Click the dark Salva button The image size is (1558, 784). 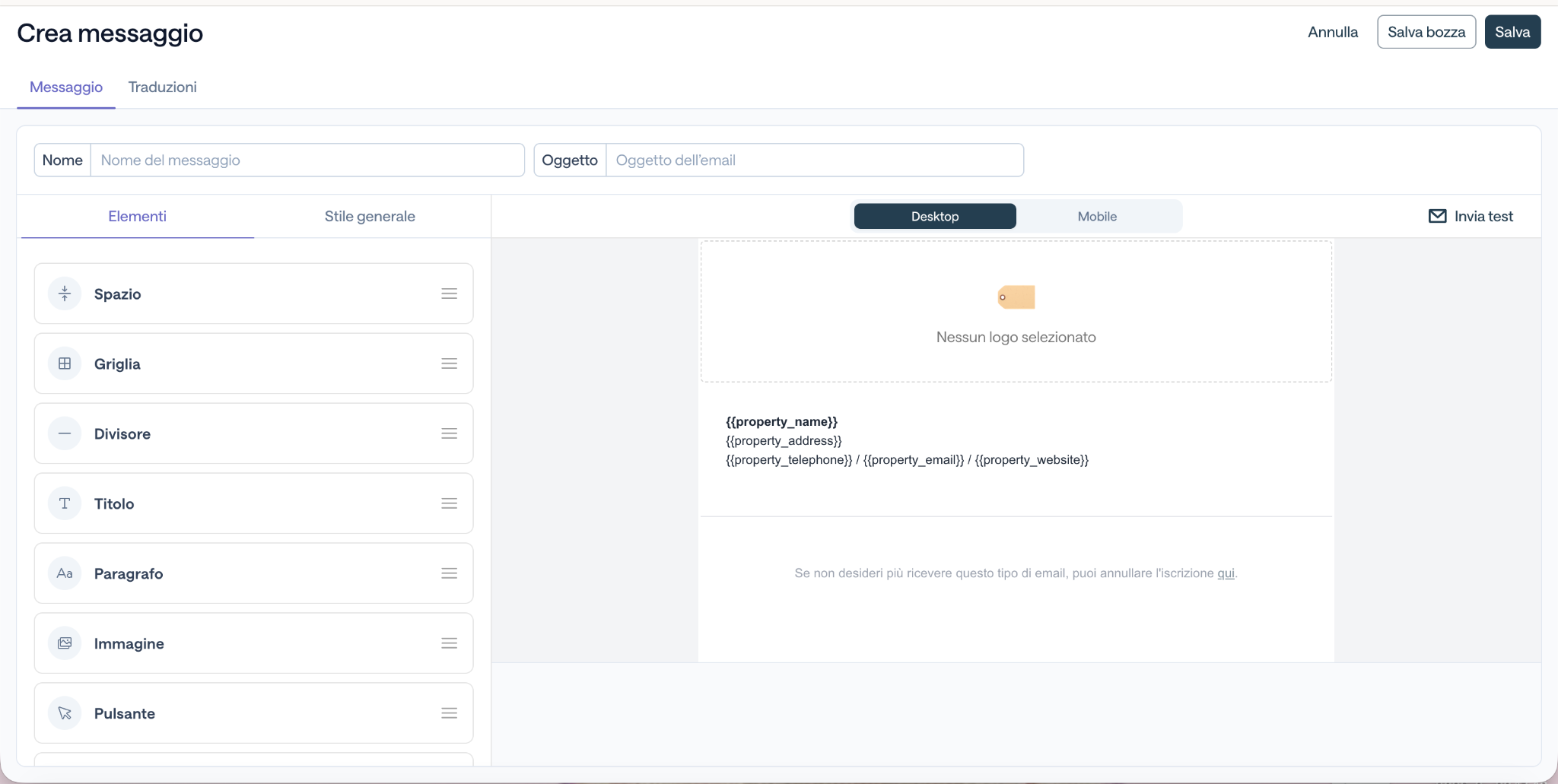click(1512, 32)
